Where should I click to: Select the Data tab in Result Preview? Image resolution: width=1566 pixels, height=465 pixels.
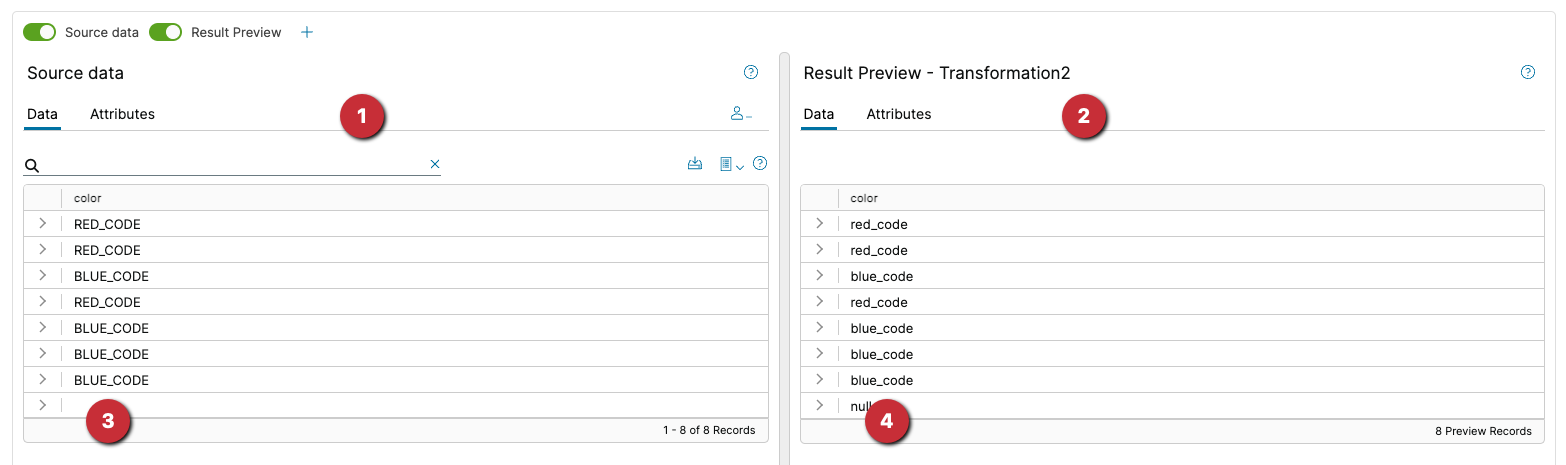818,114
